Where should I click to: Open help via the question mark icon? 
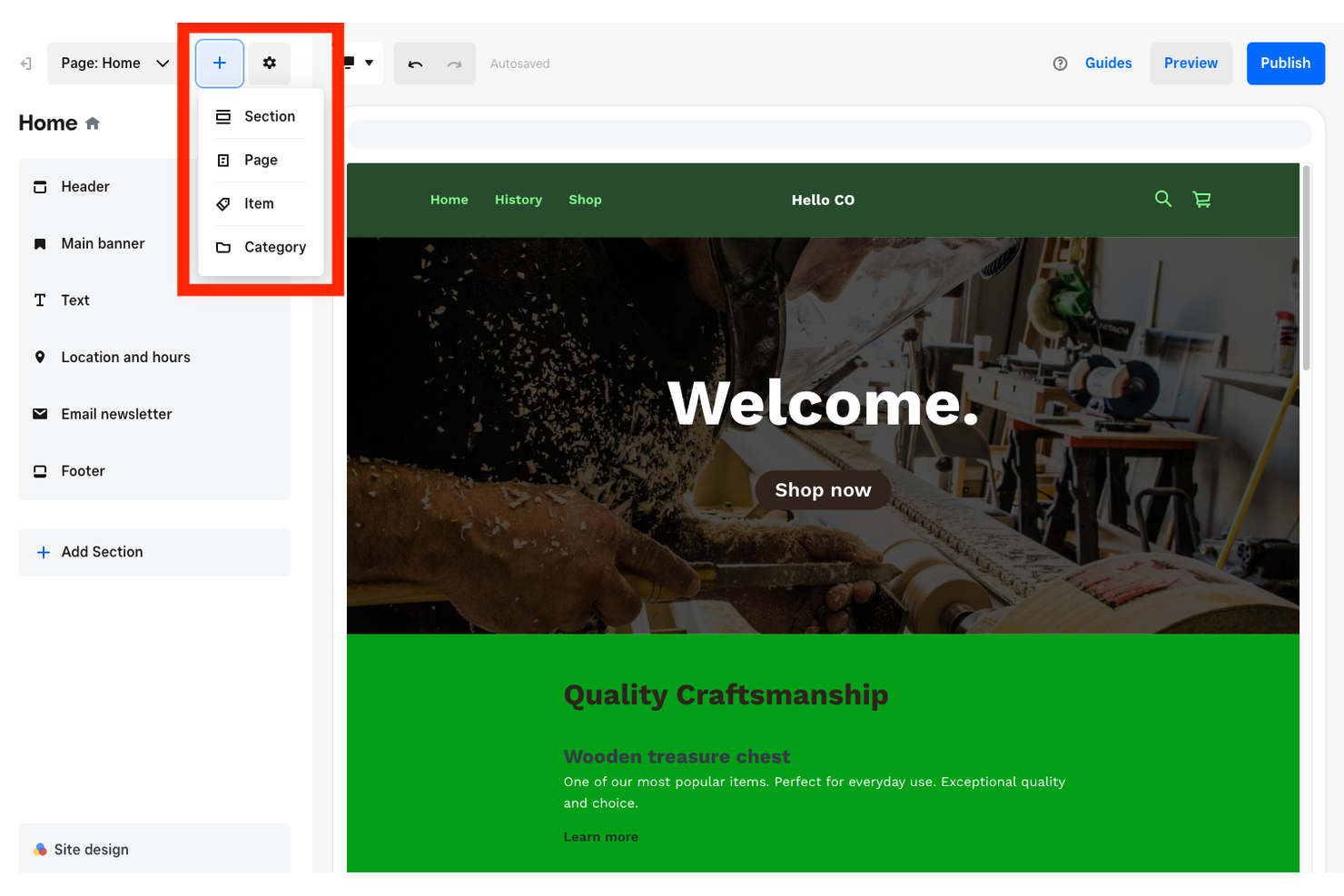[x=1060, y=63]
